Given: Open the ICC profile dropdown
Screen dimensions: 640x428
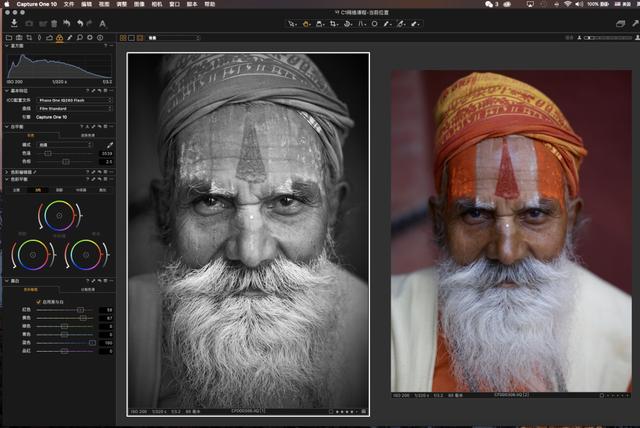Looking at the screenshot, I should click(74, 100).
